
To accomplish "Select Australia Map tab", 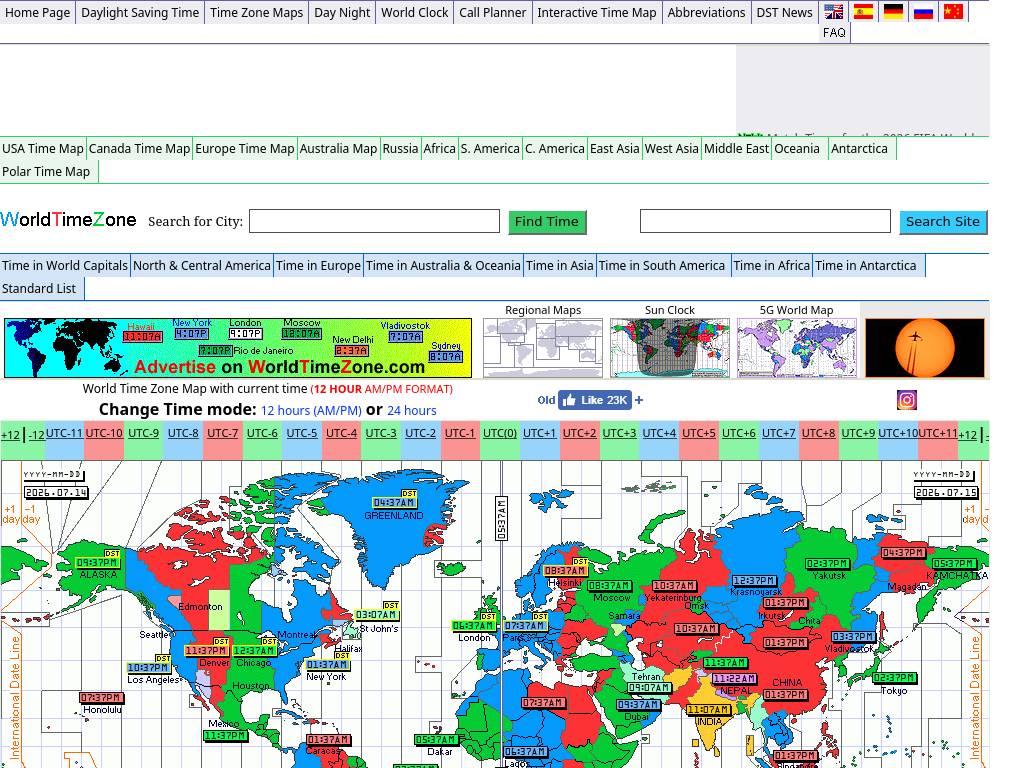I will 338,149.
